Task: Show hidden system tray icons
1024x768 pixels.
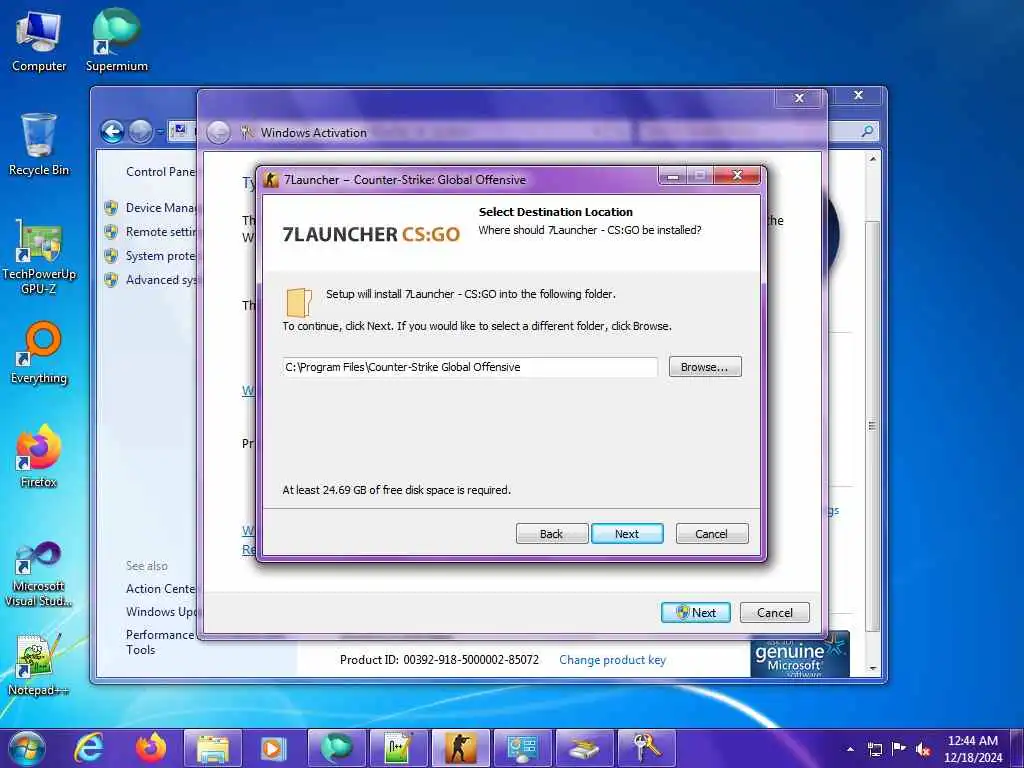Action: pos(850,749)
